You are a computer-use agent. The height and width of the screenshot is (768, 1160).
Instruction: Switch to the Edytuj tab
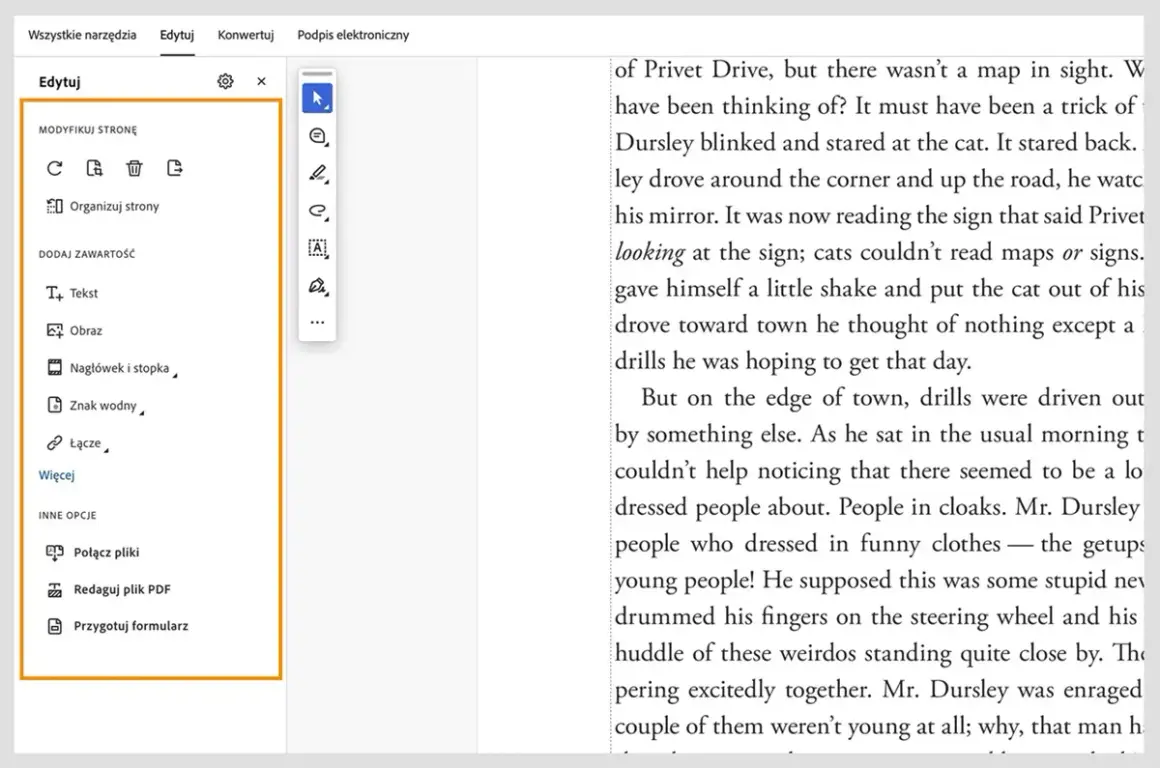(x=177, y=35)
